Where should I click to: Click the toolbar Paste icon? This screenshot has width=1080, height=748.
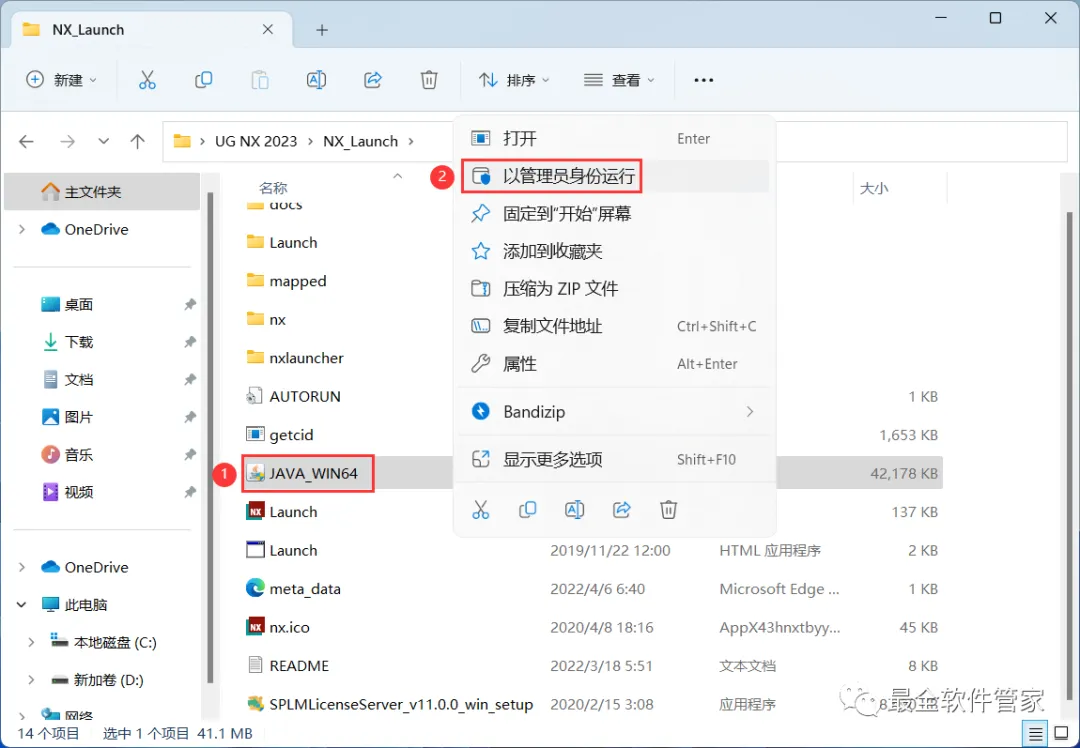260,80
